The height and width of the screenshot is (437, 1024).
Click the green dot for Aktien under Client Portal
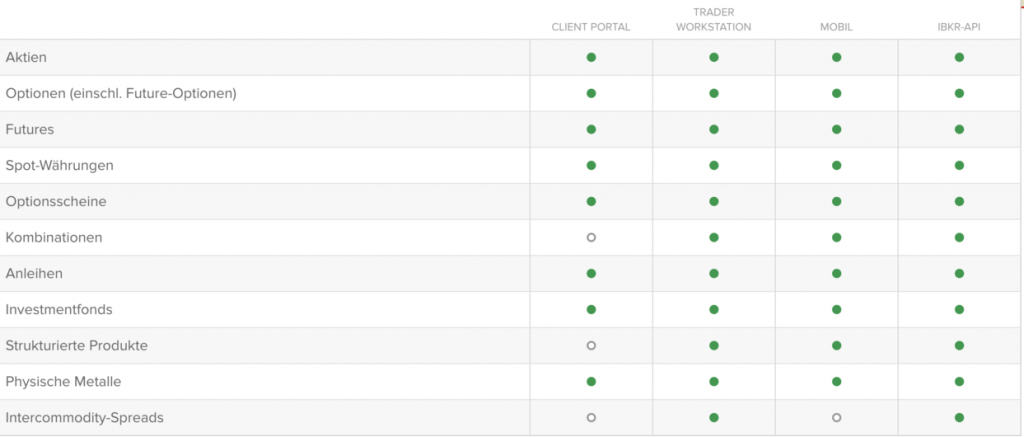point(591,57)
